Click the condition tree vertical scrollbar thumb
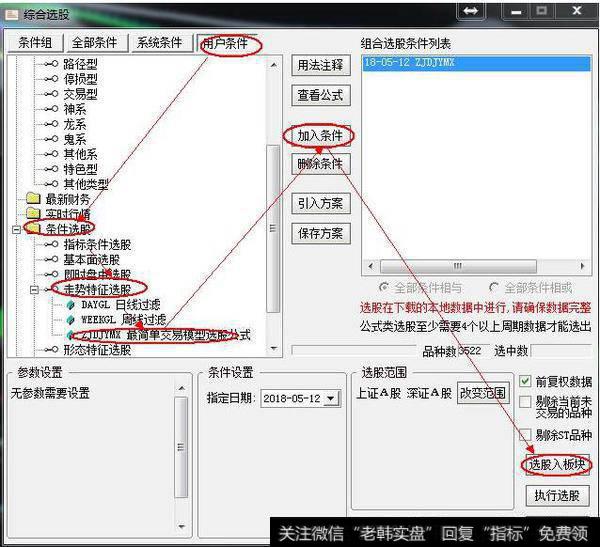The width and height of the screenshot is (600, 547). (273, 229)
